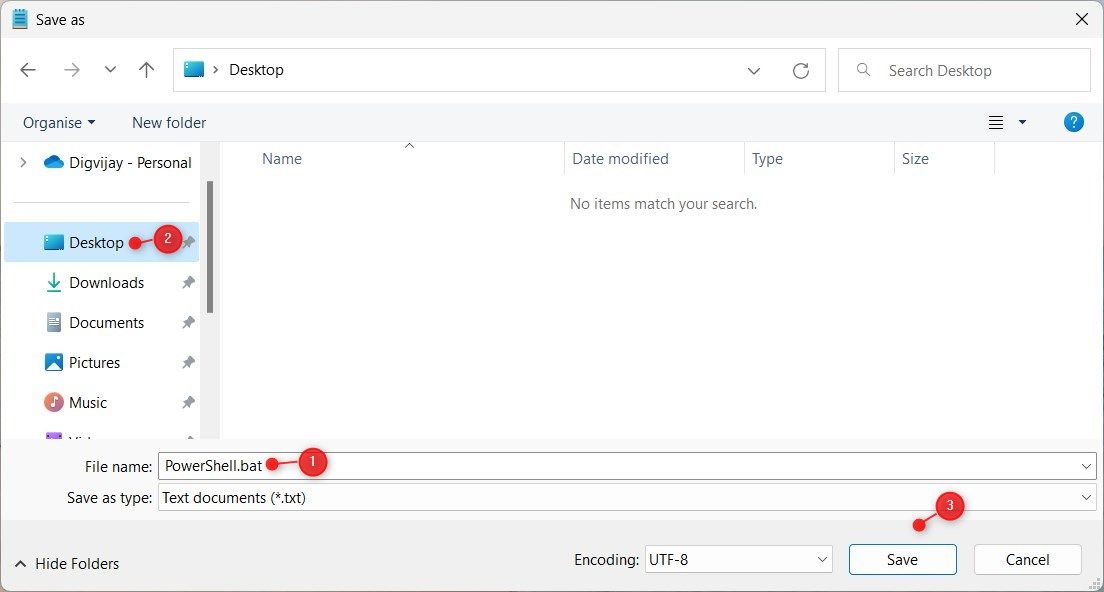Open the Save as type dropdown
Viewport: 1104px width, 592px height.
tap(626, 497)
